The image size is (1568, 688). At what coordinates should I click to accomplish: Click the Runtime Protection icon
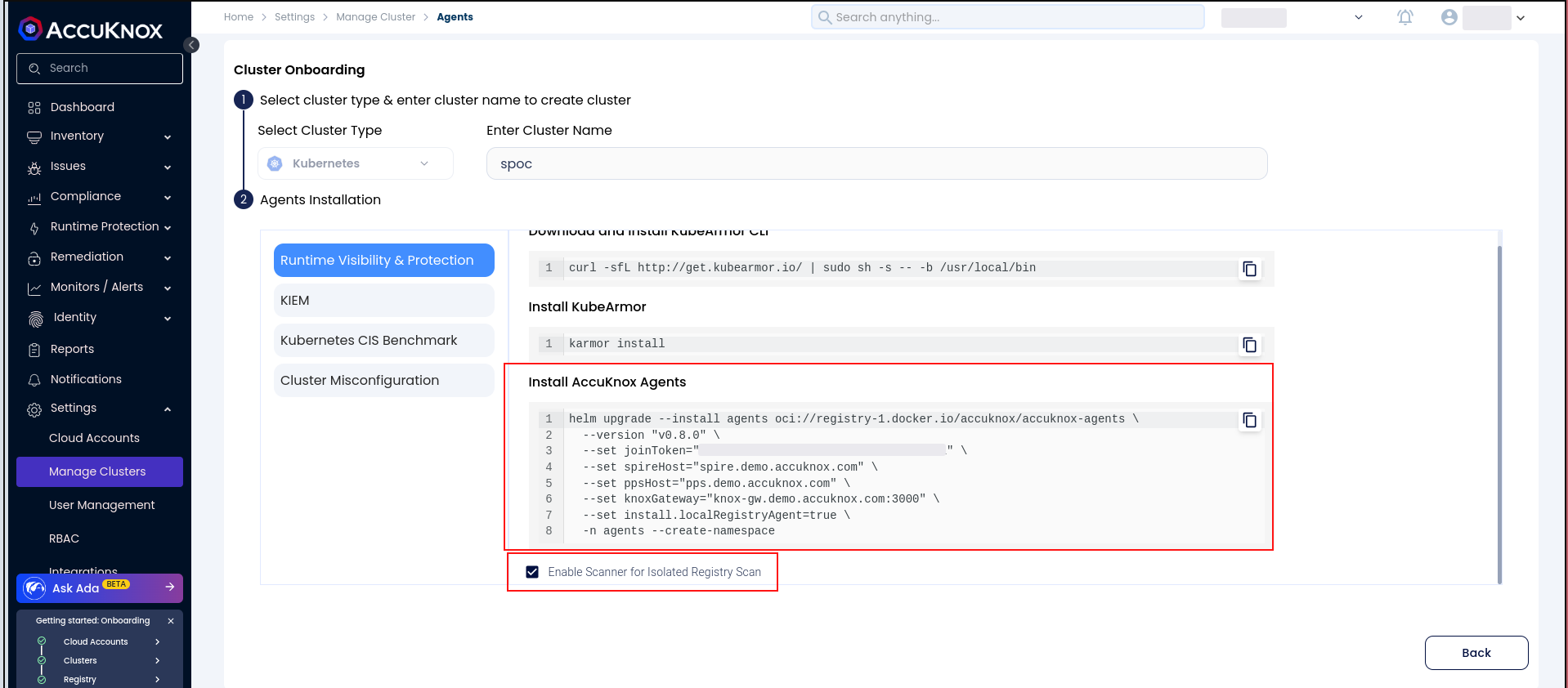[x=34, y=228]
